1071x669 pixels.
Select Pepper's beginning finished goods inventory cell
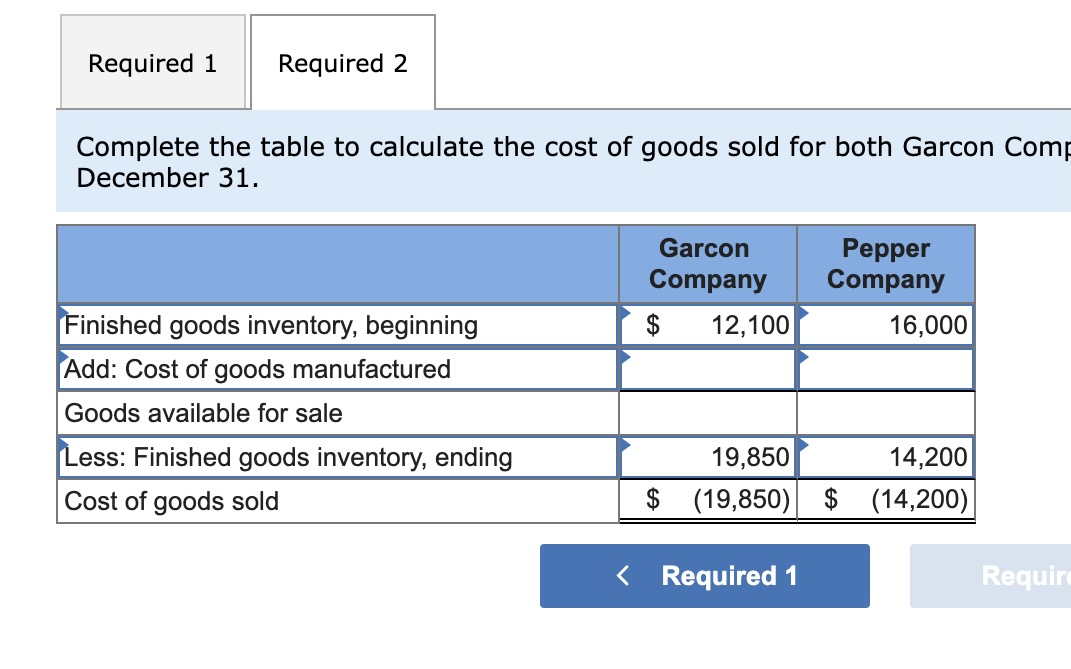point(886,325)
